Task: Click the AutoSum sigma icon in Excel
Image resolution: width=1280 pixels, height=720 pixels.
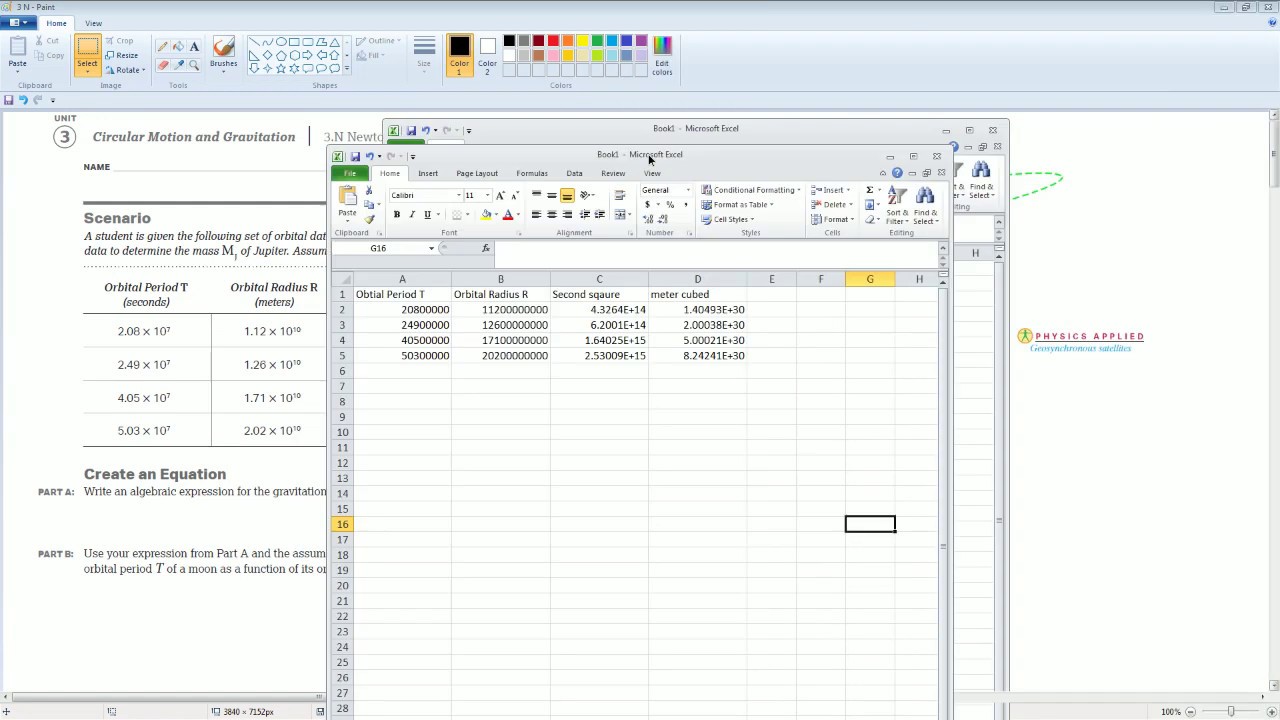Action: click(x=870, y=190)
